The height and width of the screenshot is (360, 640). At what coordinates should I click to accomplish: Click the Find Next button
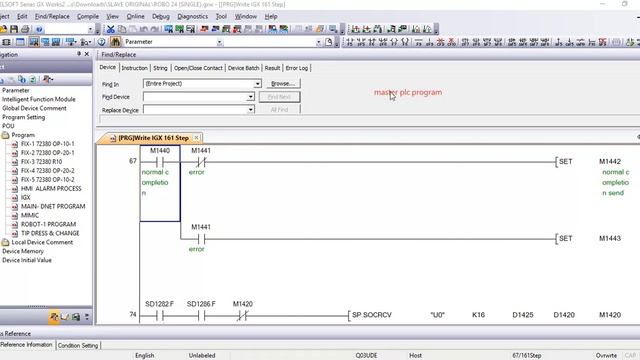280,97
